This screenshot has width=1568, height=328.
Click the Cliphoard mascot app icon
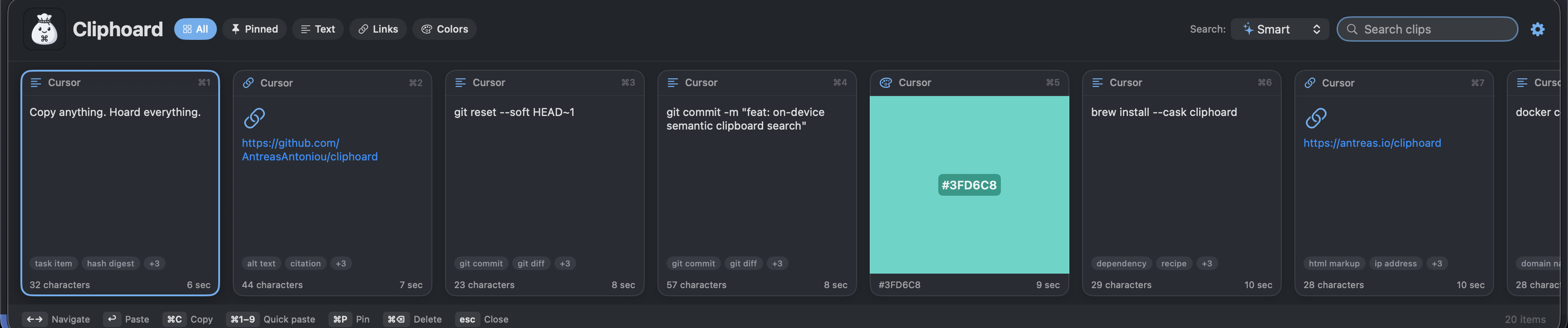(44, 29)
